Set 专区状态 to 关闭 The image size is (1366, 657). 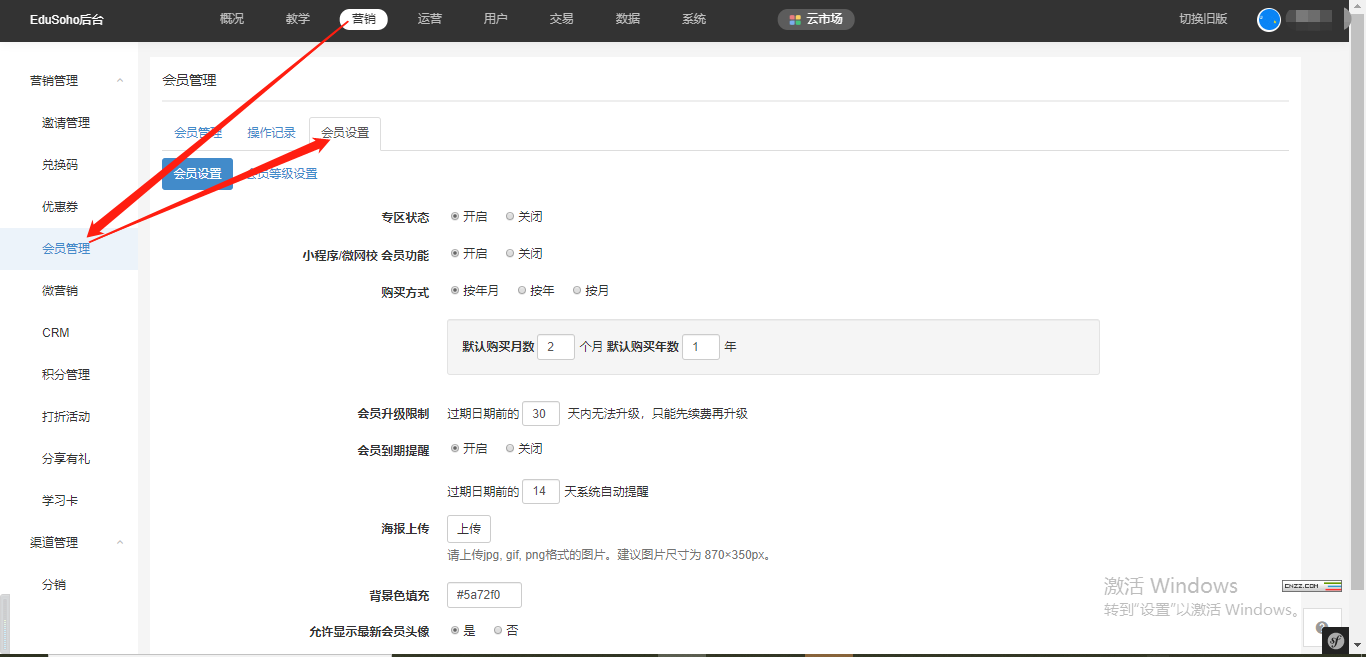pyautogui.click(x=510, y=216)
